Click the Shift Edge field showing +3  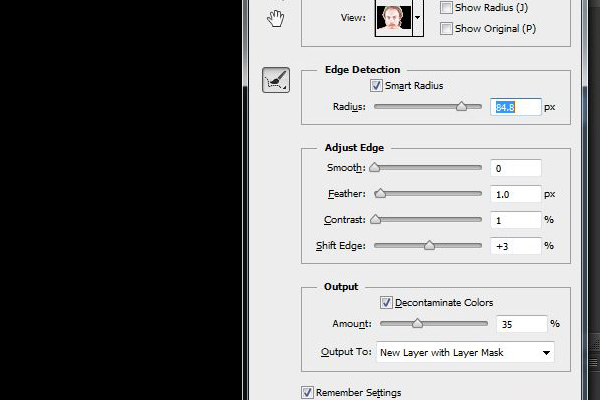[516, 246]
